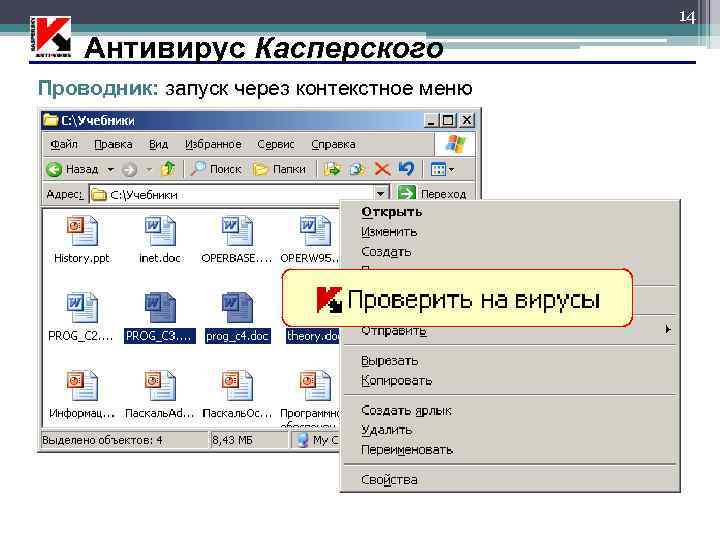Select the PROG_C3 document icon
This screenshot has width=720, height=540.
click(159, 307)
